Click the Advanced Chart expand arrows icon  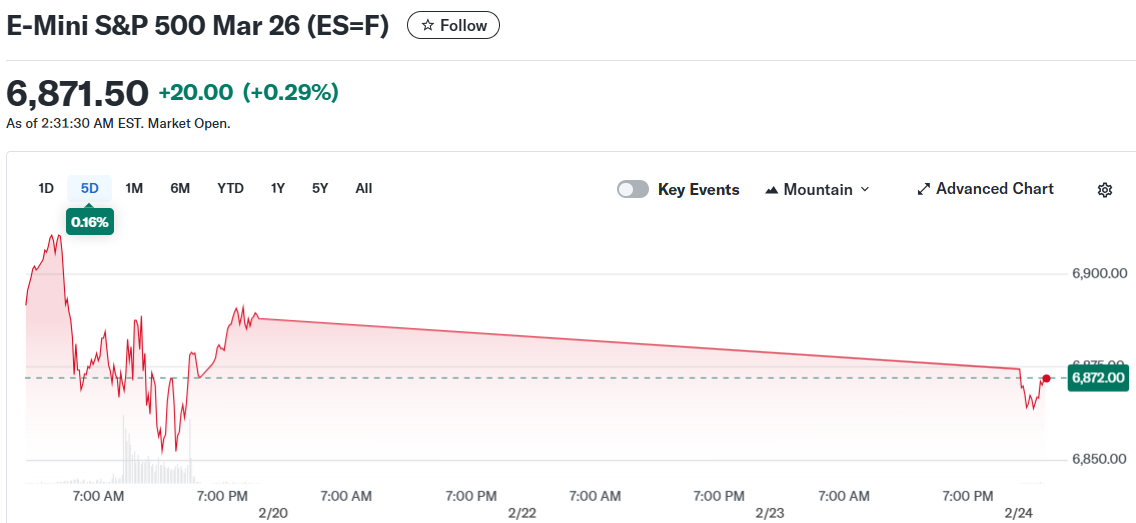tap(923, 190)
